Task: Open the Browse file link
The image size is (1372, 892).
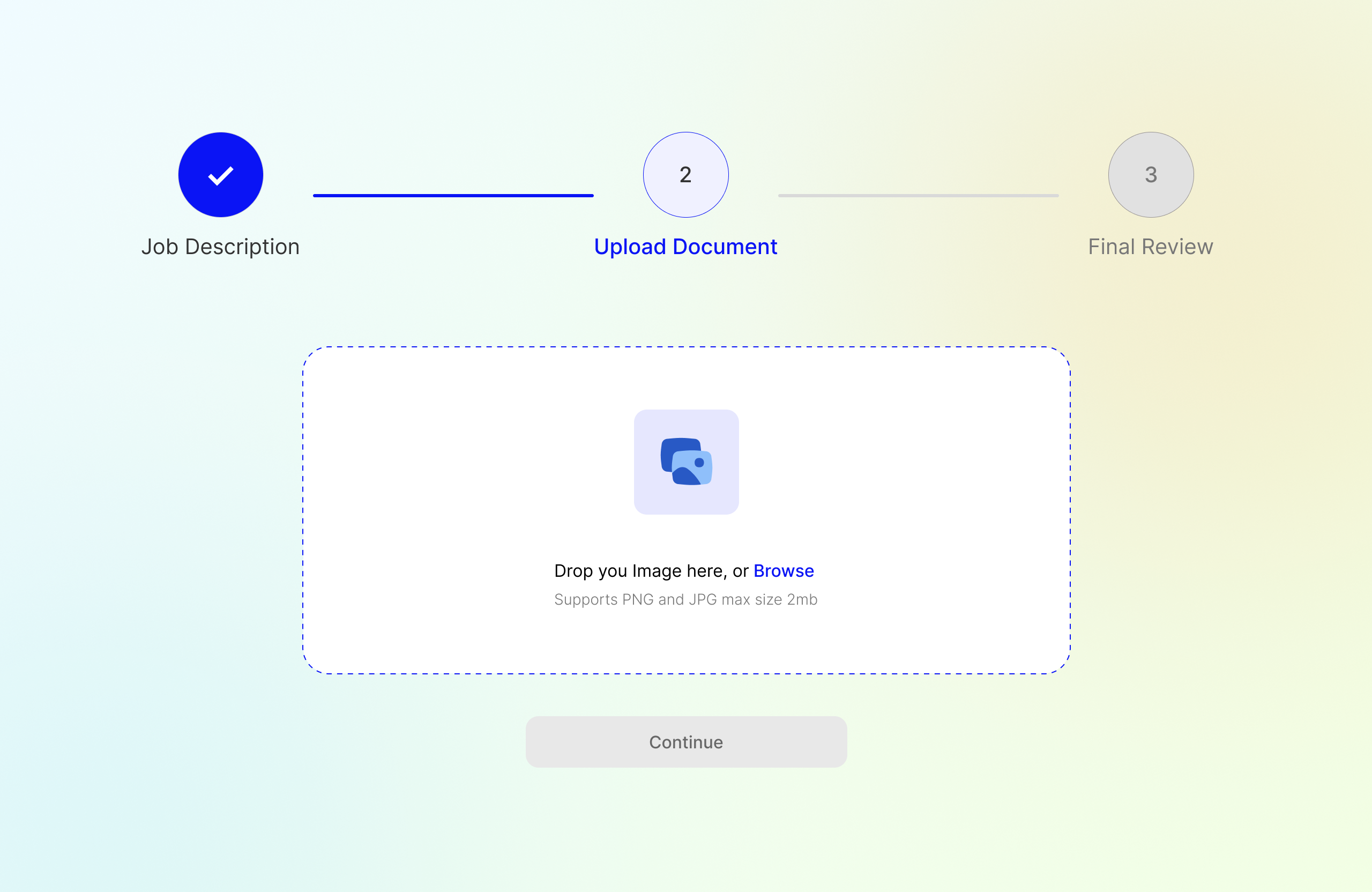Action: pyautogui.click(x=784, y=571)
